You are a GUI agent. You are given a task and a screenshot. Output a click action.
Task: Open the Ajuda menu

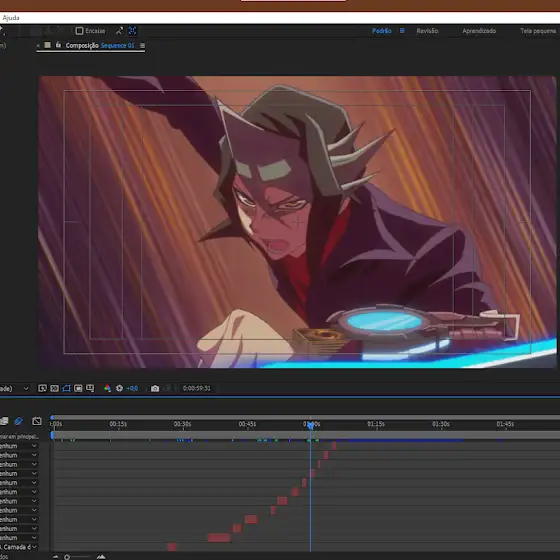[x=11, y=18]
